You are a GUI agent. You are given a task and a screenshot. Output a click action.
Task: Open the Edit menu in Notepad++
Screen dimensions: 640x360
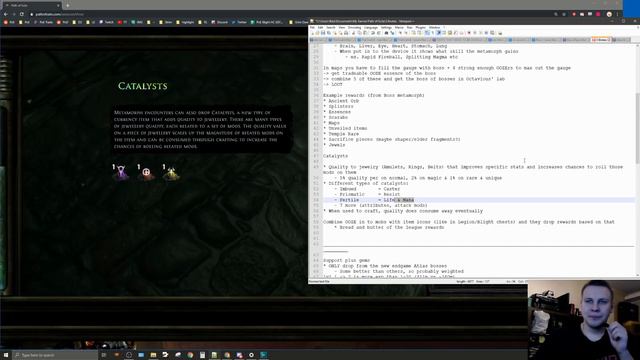click(x=320, y=27)
